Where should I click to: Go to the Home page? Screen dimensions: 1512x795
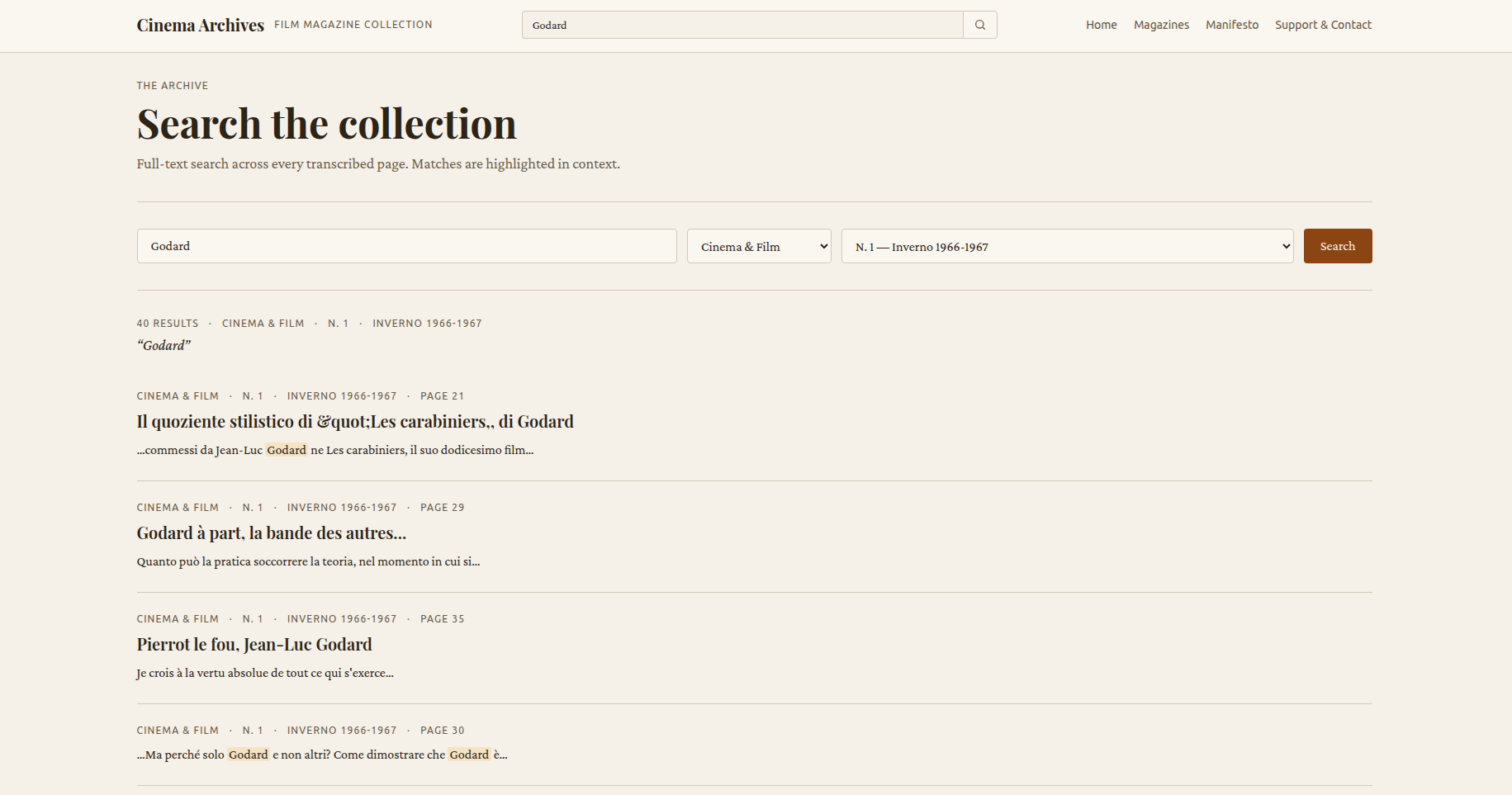(1101, 25)
